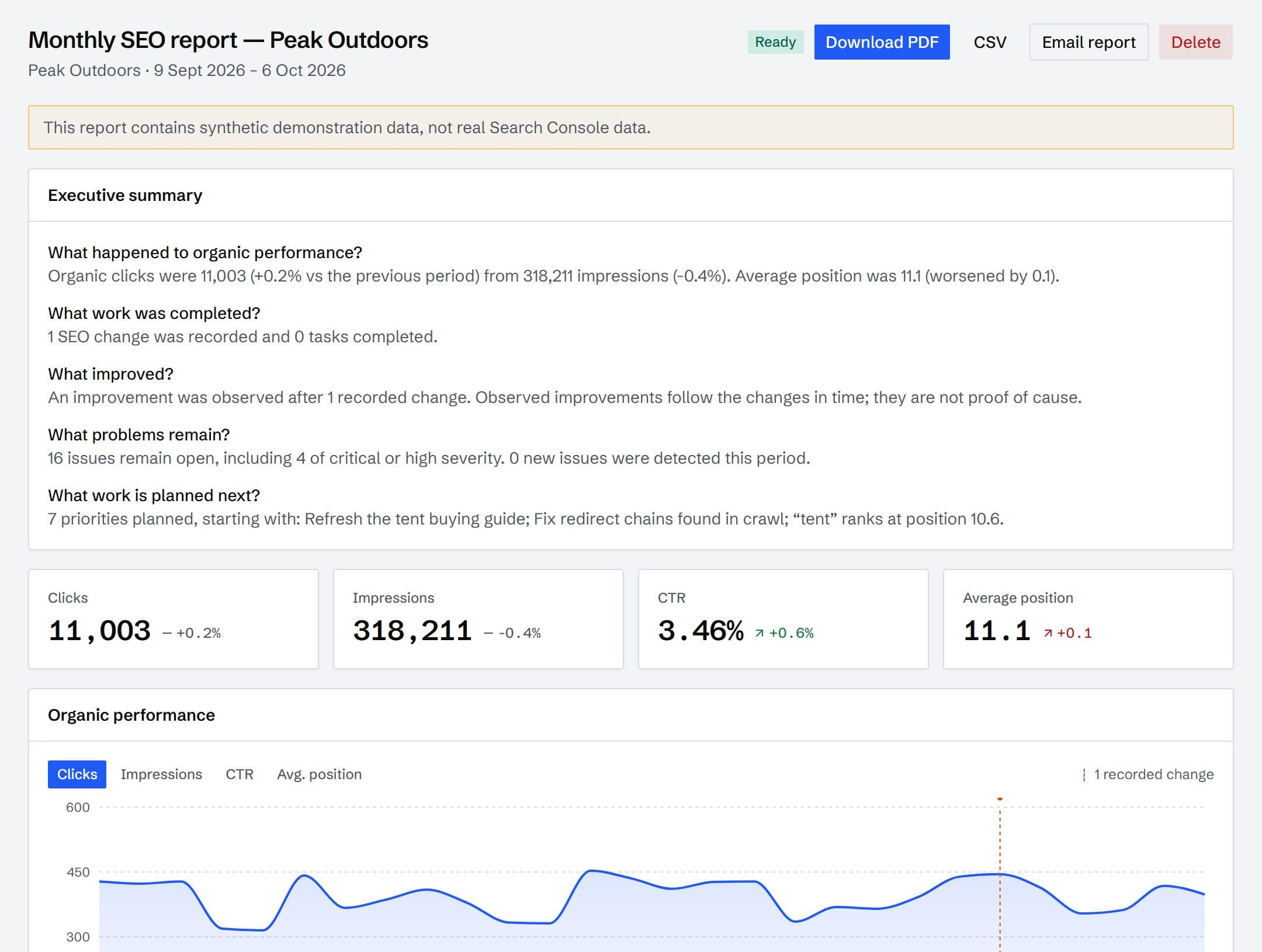Click the CTR value 3.46%
Screen dimensions: 1262x952
701,631
